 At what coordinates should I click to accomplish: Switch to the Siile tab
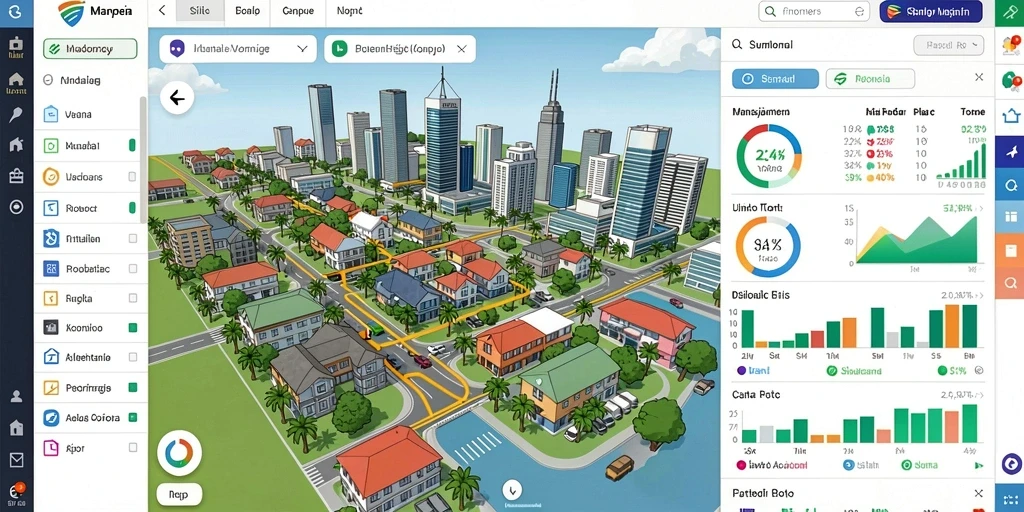[x=199, y=10]
